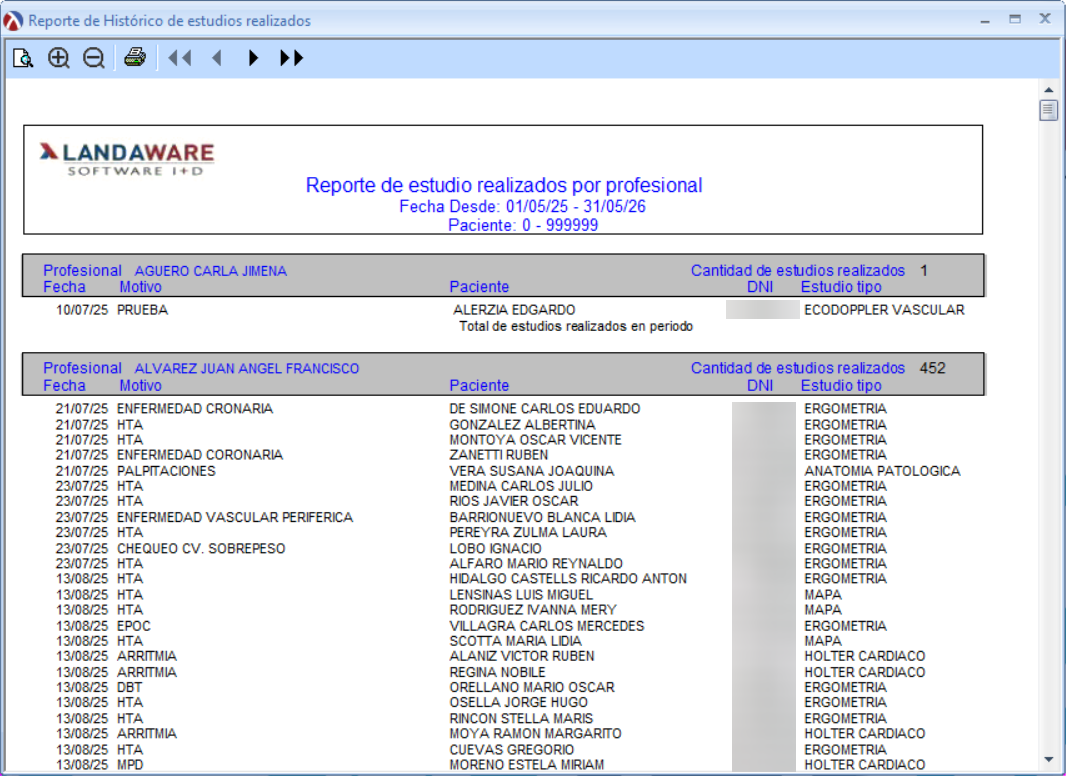
Task: Jump to the first page
Action: [x=180, y=58]
